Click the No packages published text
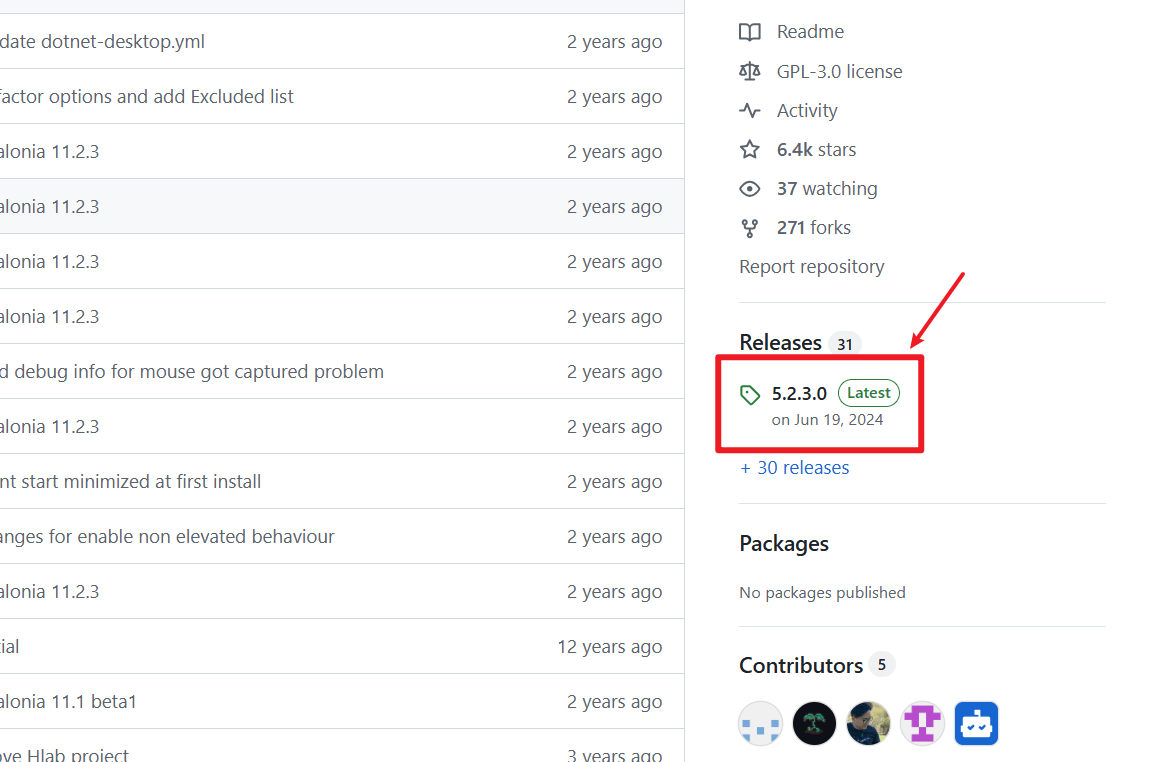The image size is (1160, 762). (822, 593)
